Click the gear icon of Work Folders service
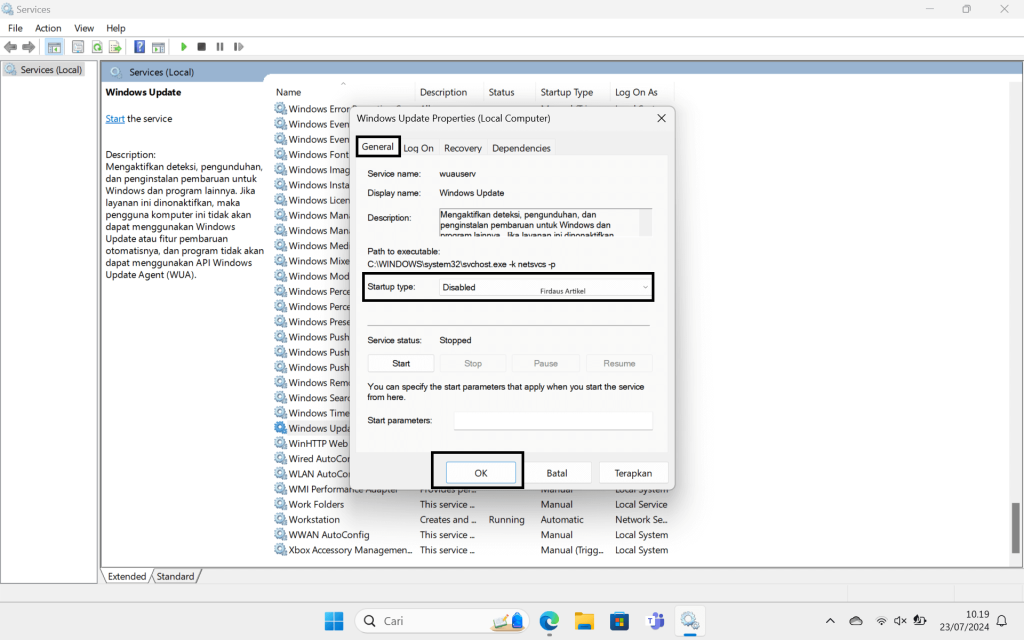Screen dimensions: 1024x640 pos(280,504)
